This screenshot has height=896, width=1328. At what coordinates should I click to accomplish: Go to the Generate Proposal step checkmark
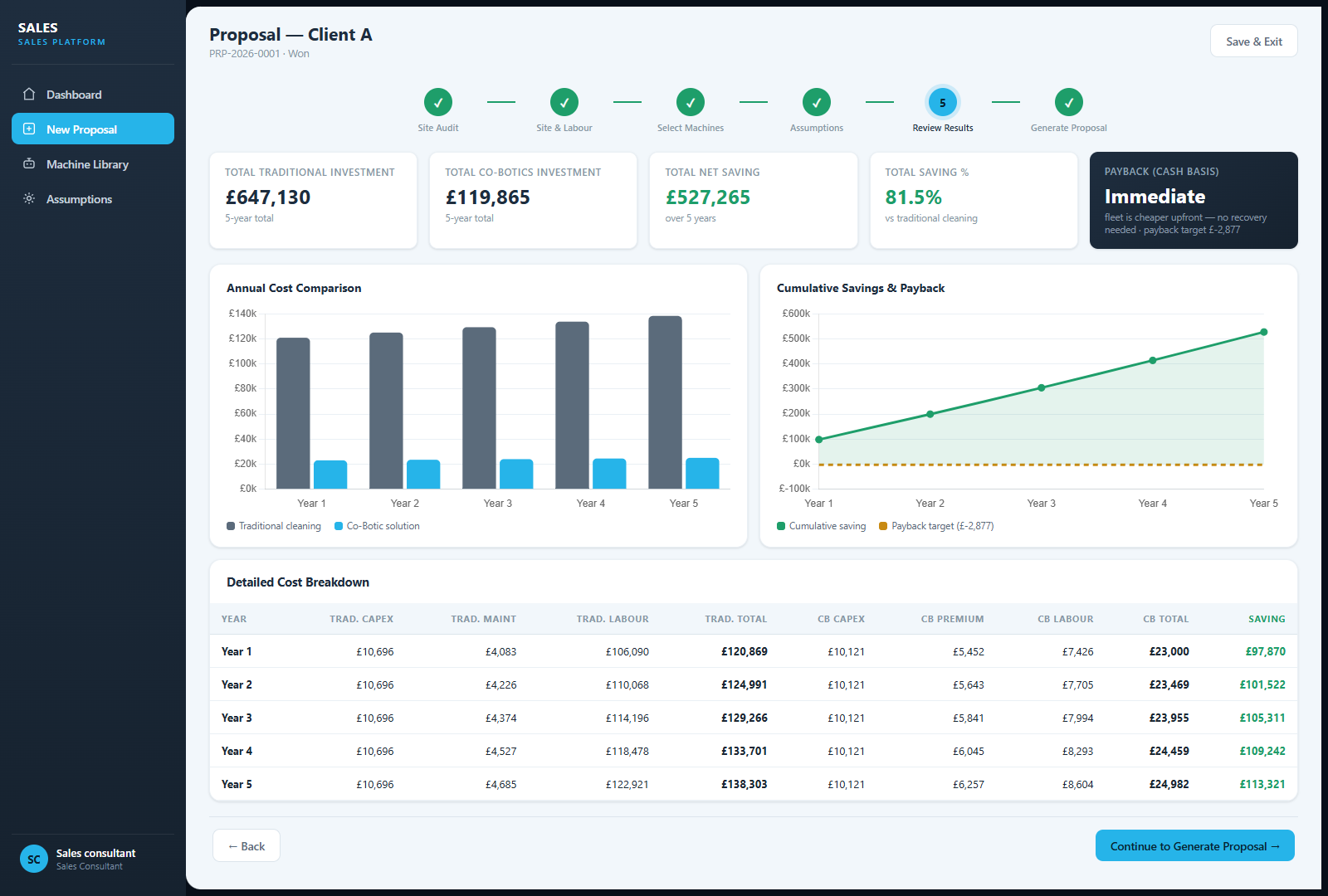(x=1069, y=102)
